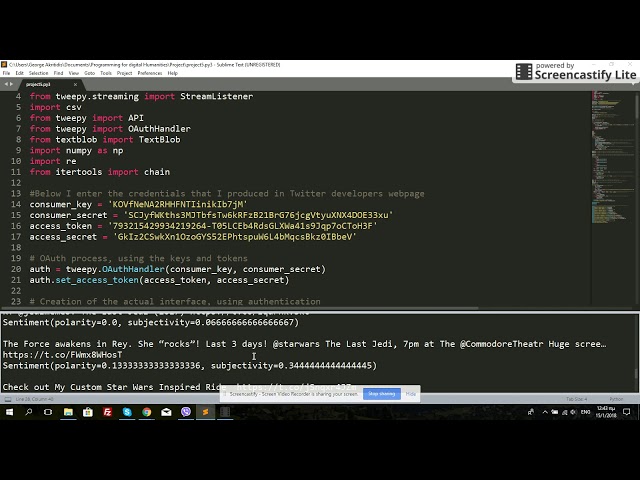Close the project5.py3 tab
Image resolution: width=640 pixels, height=480 pixels.
click(75, 84)
